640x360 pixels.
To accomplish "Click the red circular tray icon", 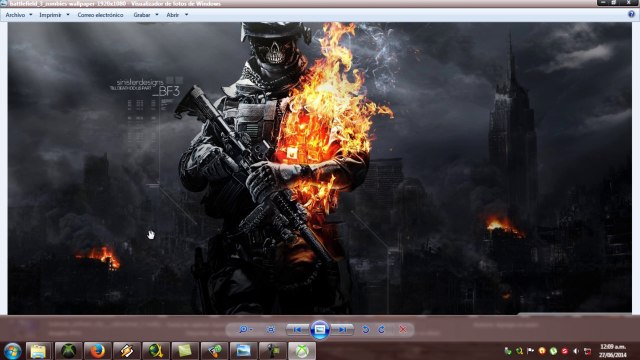I will (564, 351).
